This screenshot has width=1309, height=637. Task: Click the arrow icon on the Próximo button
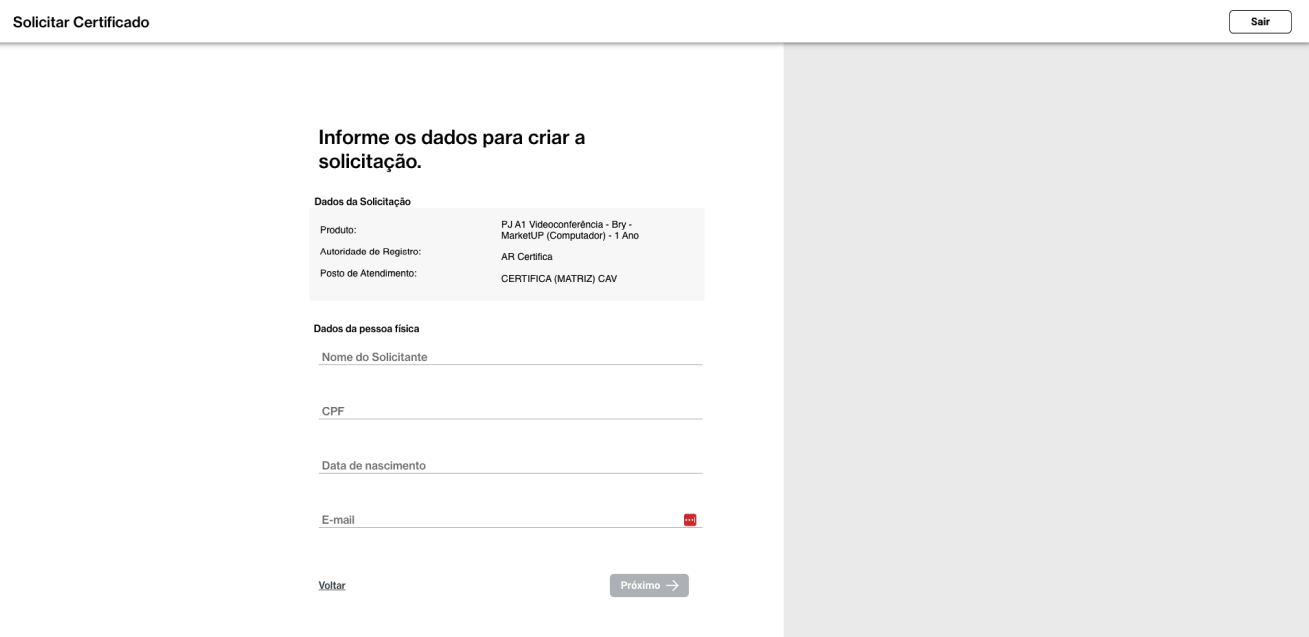click(673, 586)
